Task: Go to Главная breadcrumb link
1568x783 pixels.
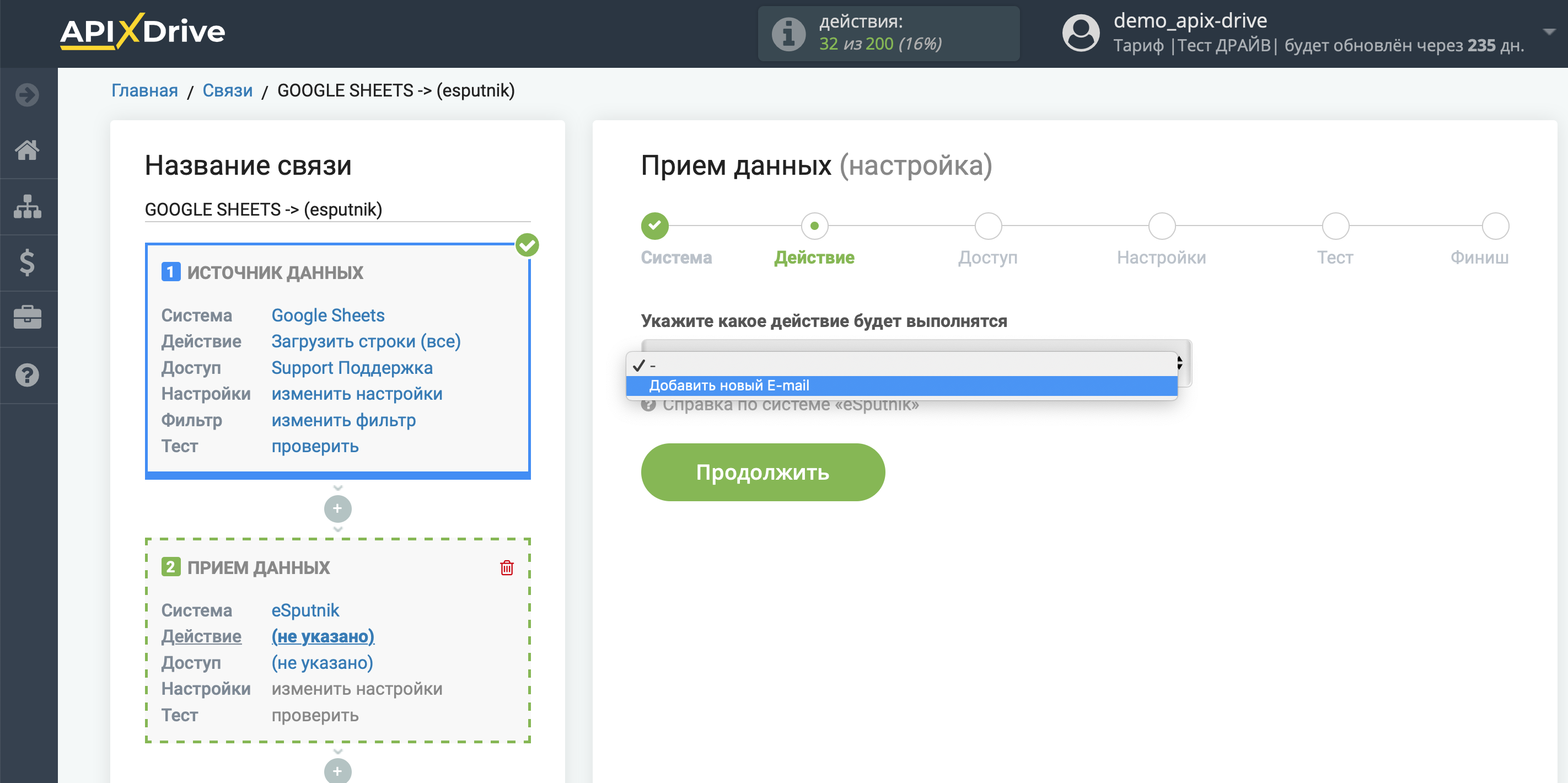Action: [144, 91]
